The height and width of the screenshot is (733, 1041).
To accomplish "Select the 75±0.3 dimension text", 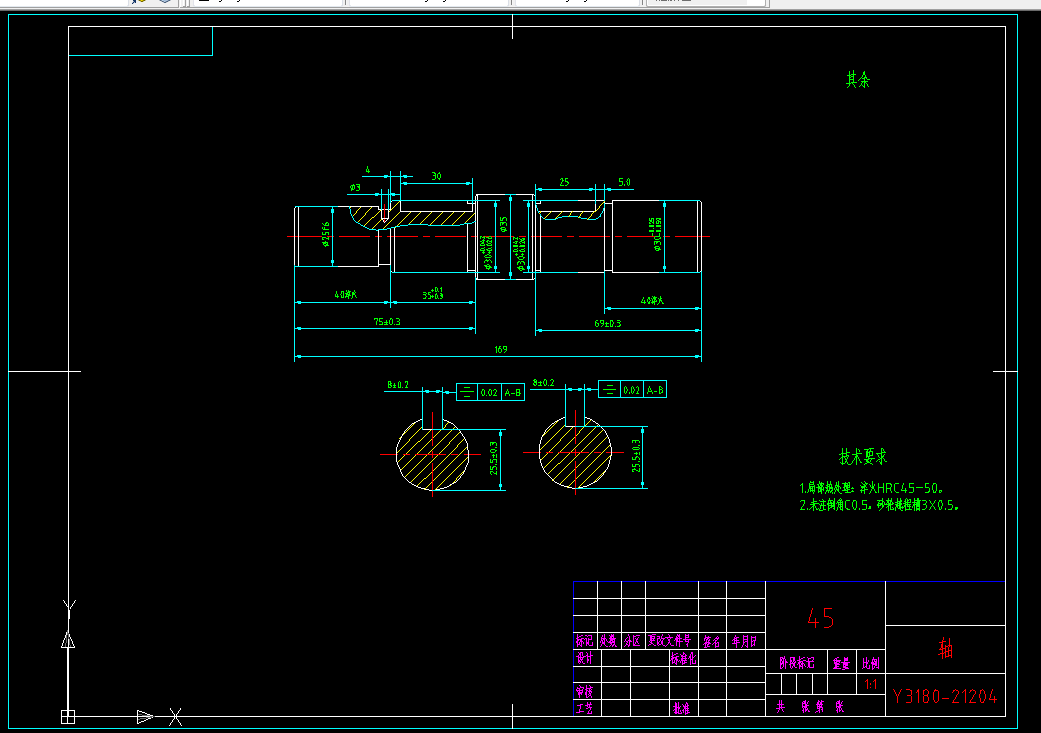I will 386,321.
